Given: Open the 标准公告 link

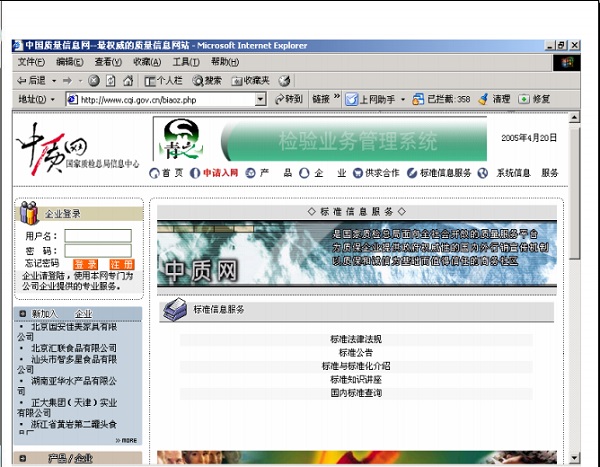Looking at the screenshot, I should [356, 353].
